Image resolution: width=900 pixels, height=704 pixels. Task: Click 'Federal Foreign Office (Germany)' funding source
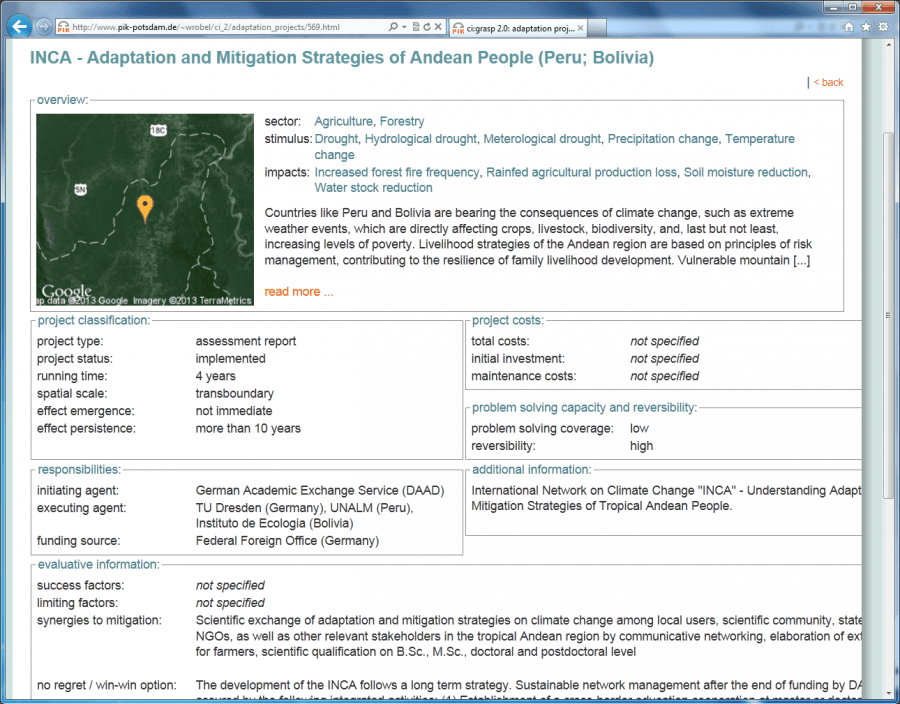tap(287, 540)
